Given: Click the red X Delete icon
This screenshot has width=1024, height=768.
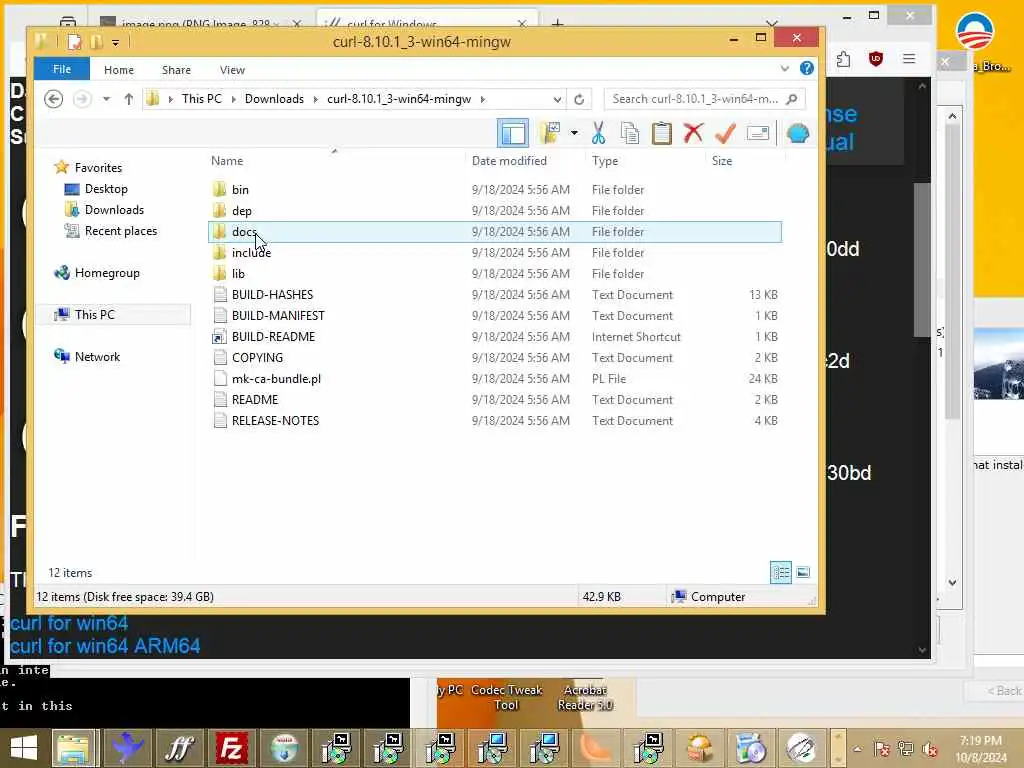Looking at the screenshot, I should [x=694, y=133].
